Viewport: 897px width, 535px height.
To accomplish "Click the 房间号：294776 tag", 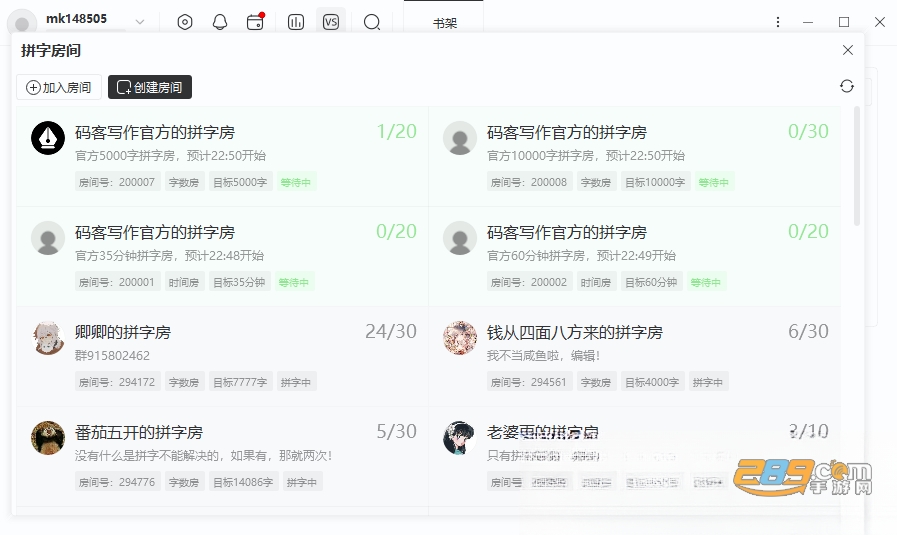I will click(x=117, y=482).
